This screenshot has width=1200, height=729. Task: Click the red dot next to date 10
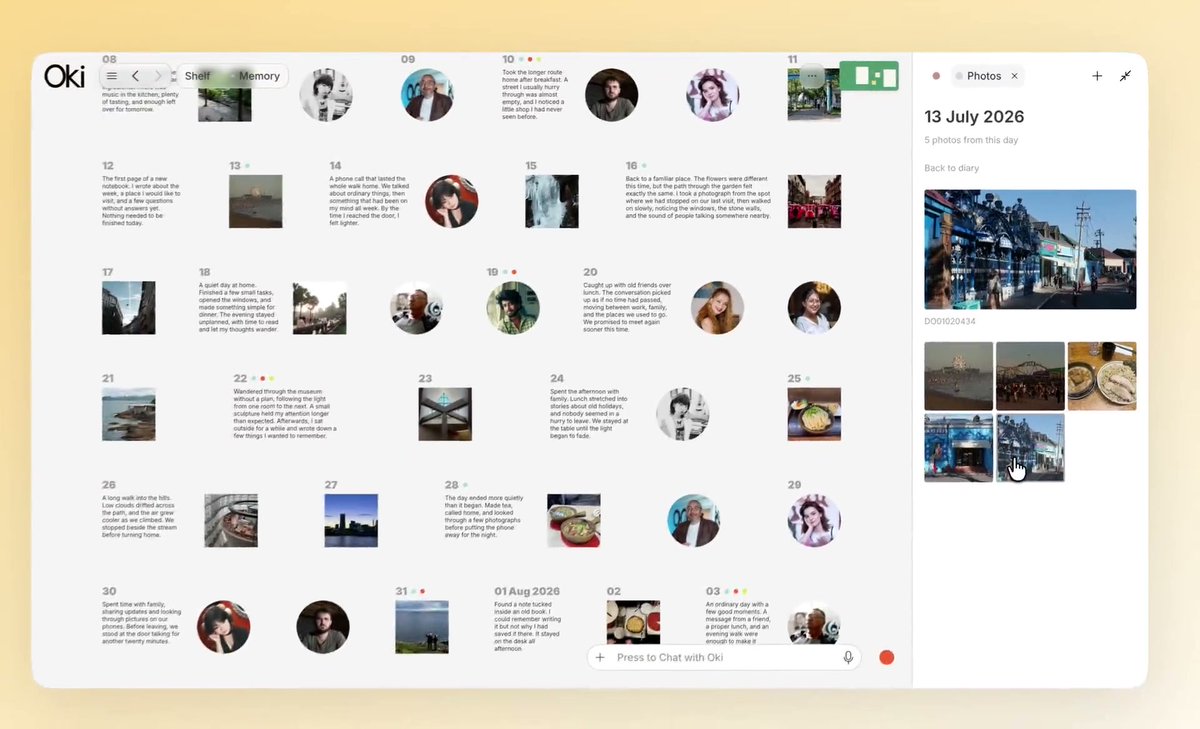pyautogui.click(x=529, y=60)
